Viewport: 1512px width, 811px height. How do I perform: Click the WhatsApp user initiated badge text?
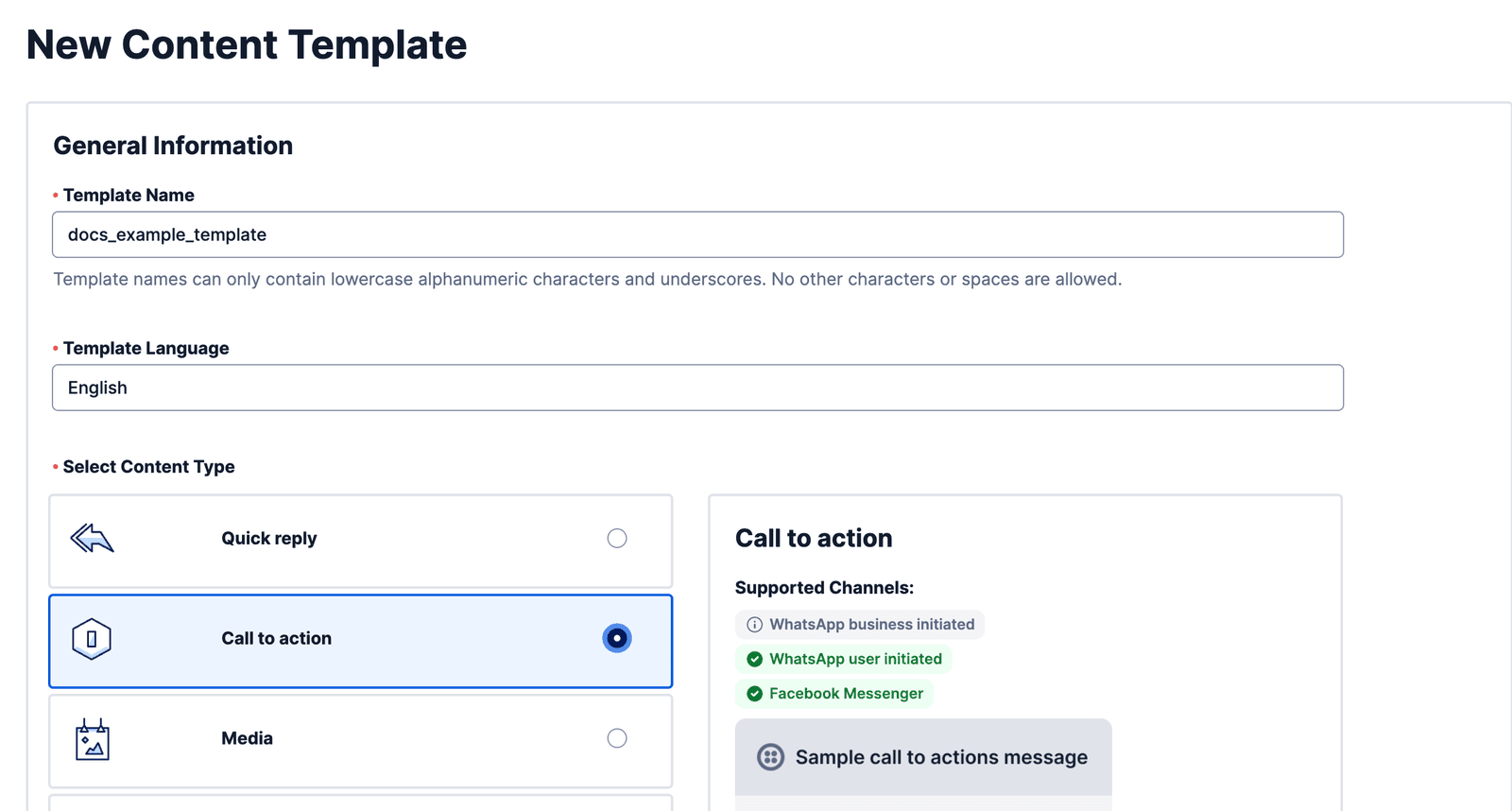click(x=855, y=660)
